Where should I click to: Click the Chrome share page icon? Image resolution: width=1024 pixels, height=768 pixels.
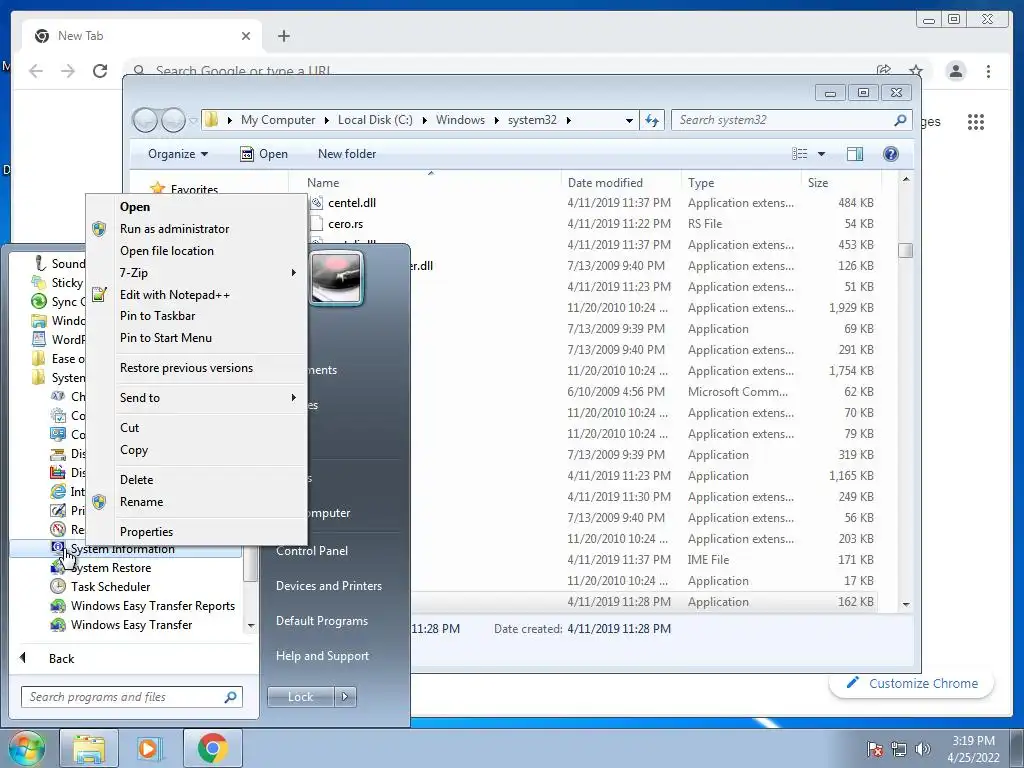(x=884, y=71)
